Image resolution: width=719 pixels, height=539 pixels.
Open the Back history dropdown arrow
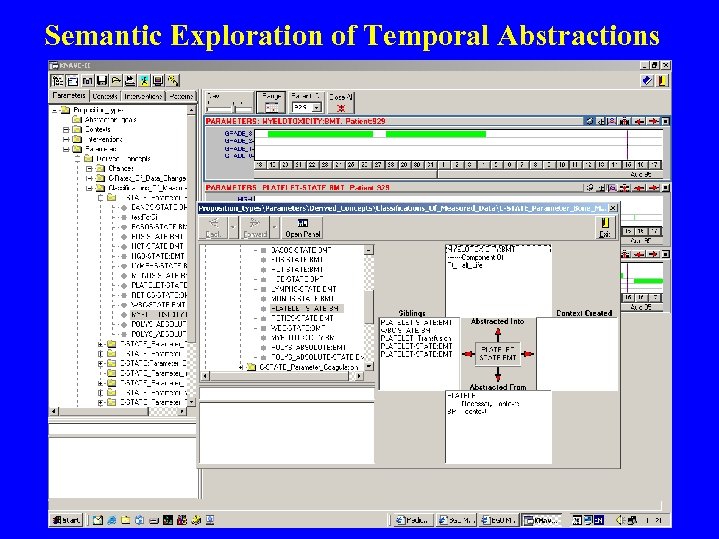[233, 228]
